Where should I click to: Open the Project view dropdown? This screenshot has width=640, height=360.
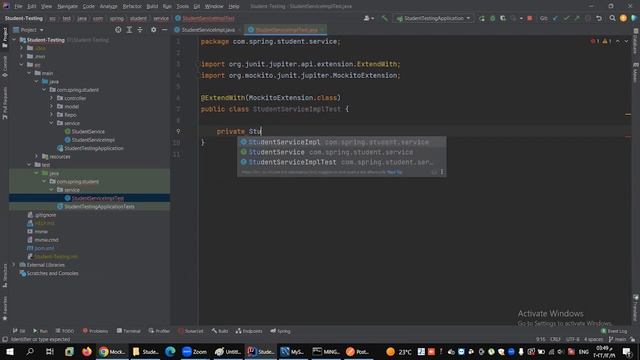coord(29,30)
